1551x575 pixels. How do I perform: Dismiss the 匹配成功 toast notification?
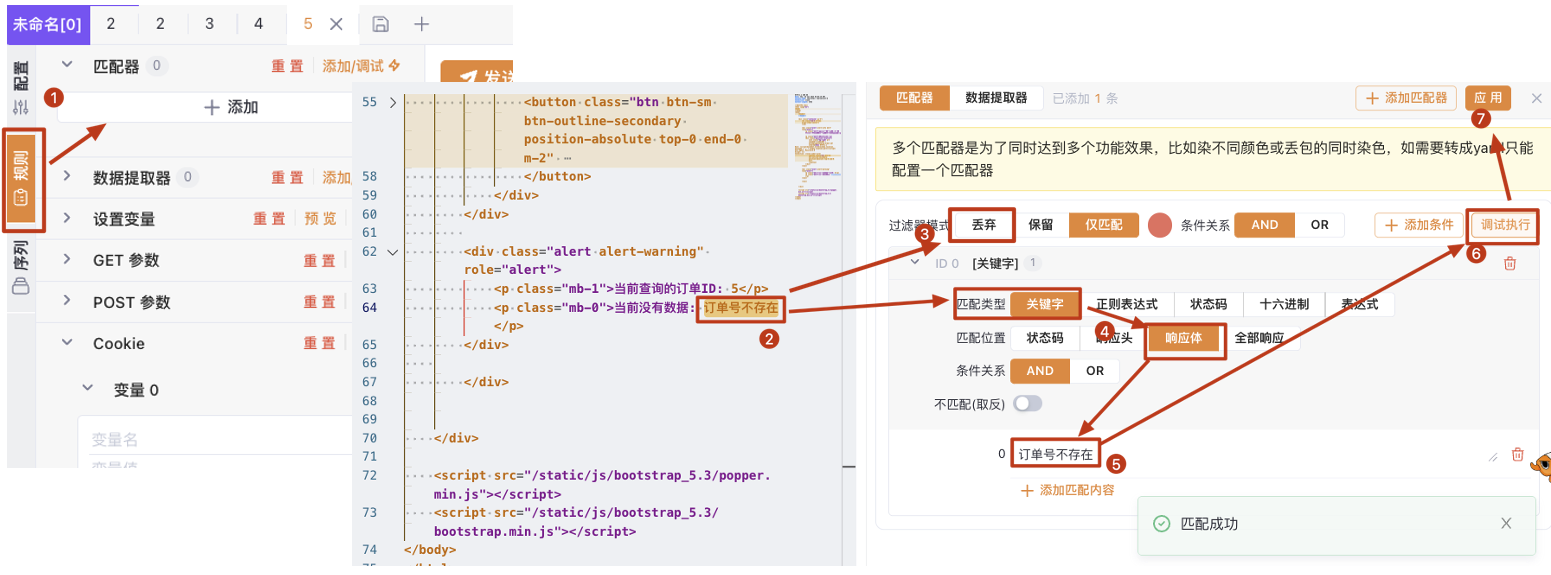pos(1506,523)
